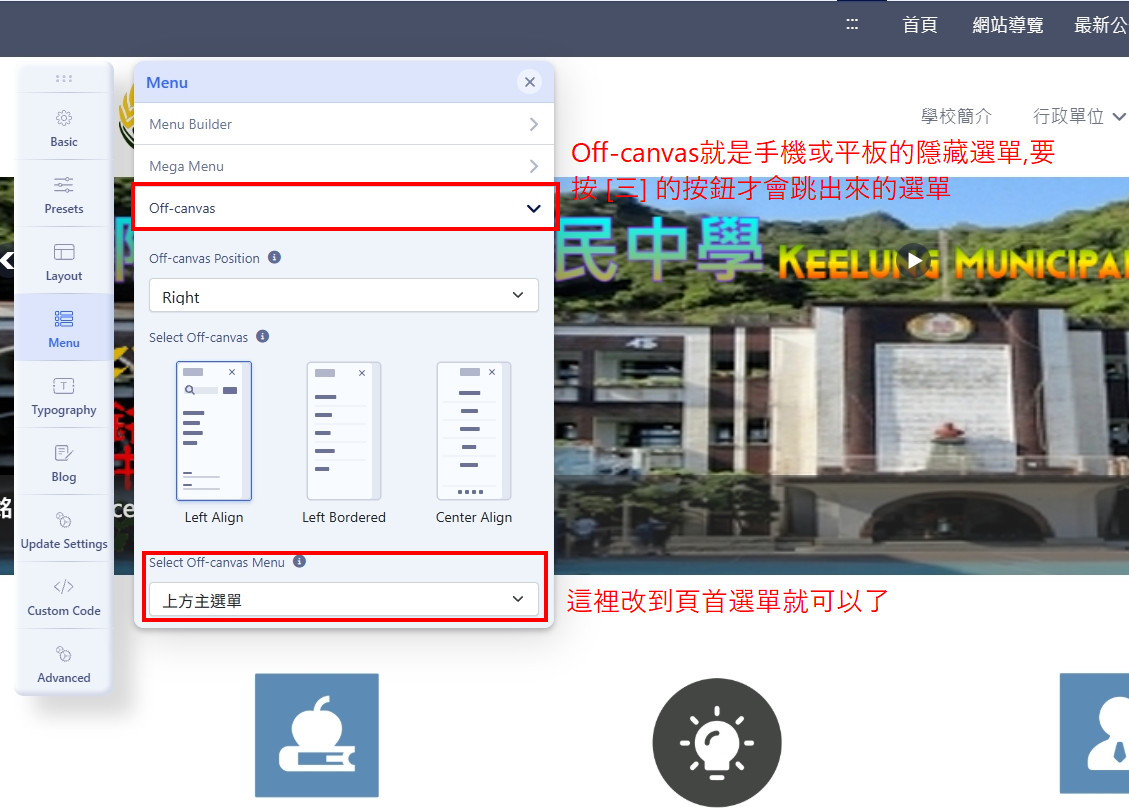Select the Blog settings icon
This screenshot has width=1129, height=808.
[64, 453]
